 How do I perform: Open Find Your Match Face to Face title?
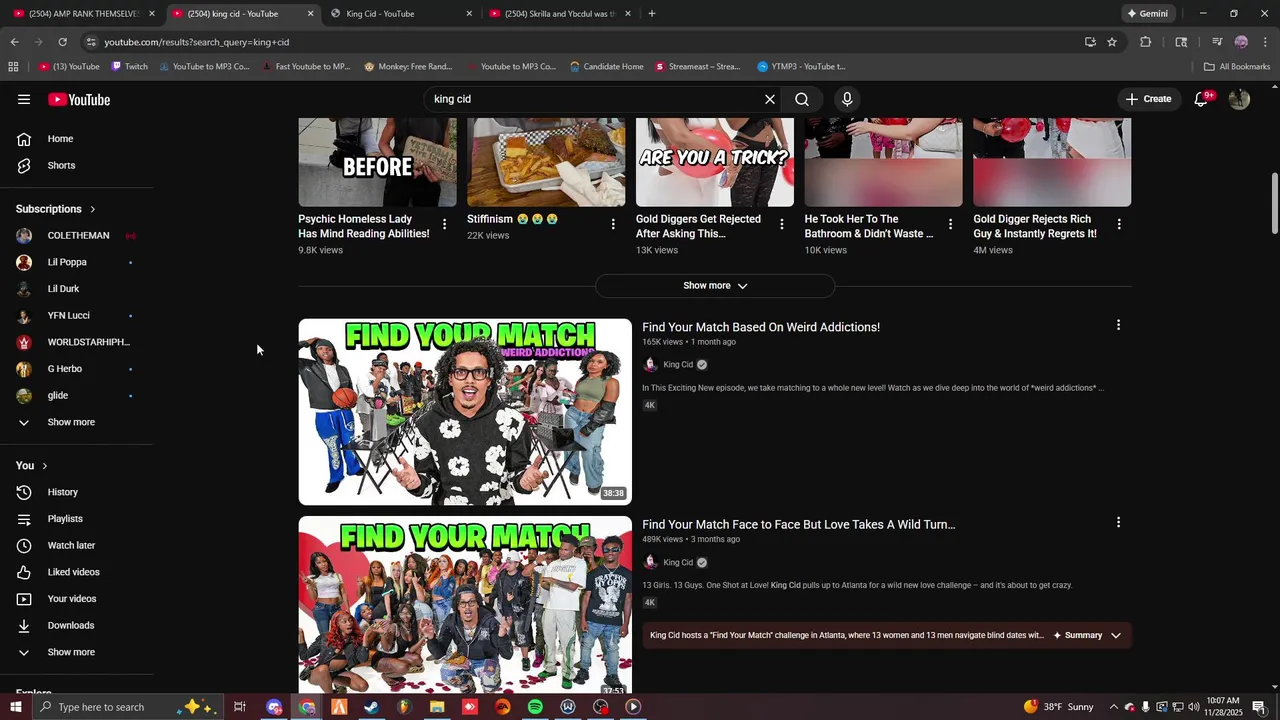click(x=799, y=524)
